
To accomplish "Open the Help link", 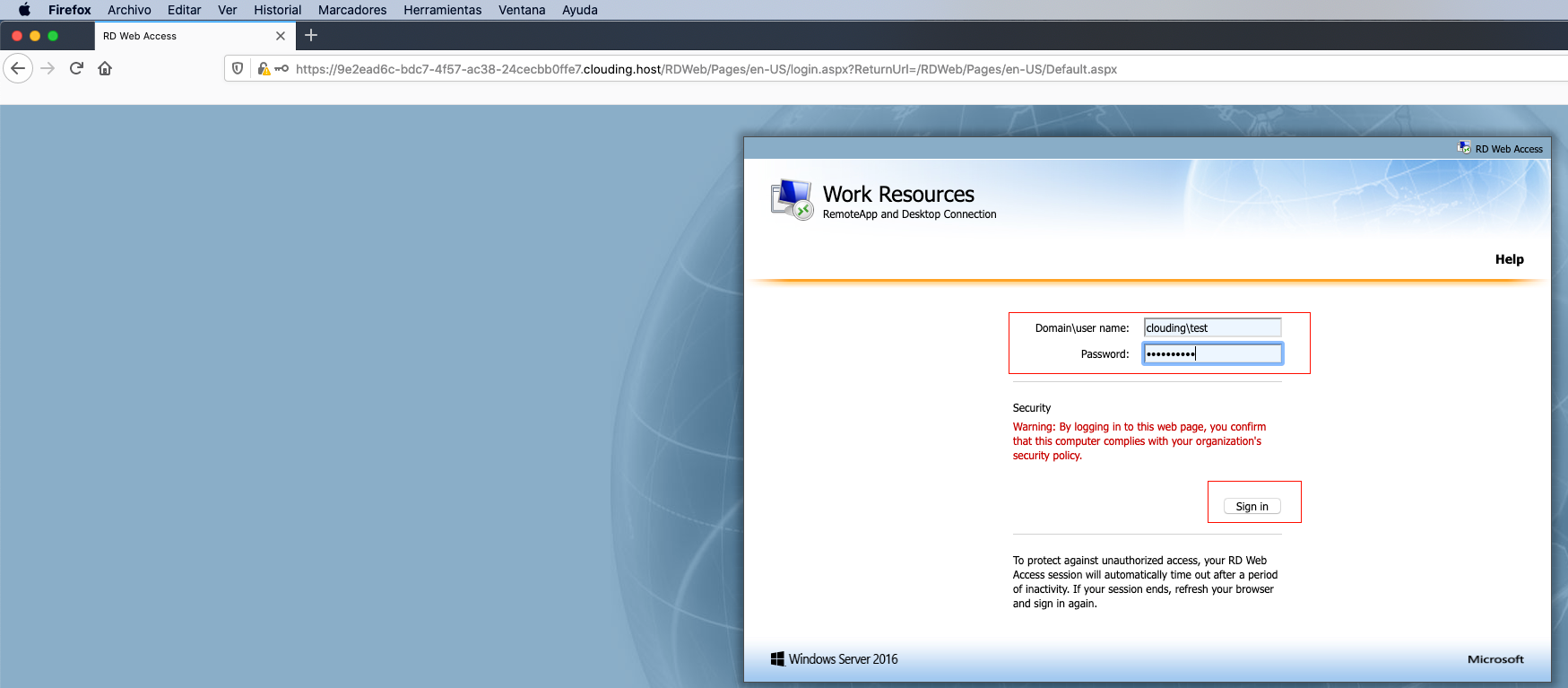I will point(1509,259).
